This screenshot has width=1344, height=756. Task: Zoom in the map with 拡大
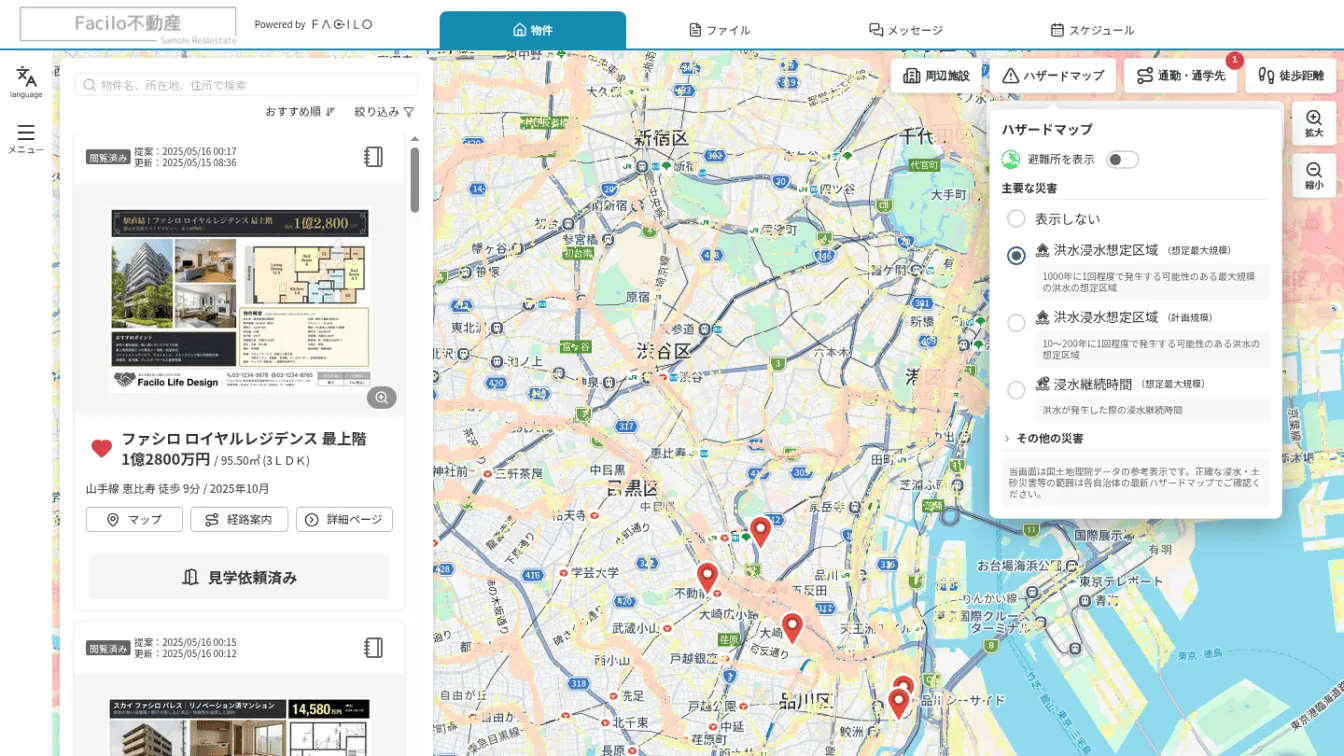pyautogui.click(x=1314, y=123)
